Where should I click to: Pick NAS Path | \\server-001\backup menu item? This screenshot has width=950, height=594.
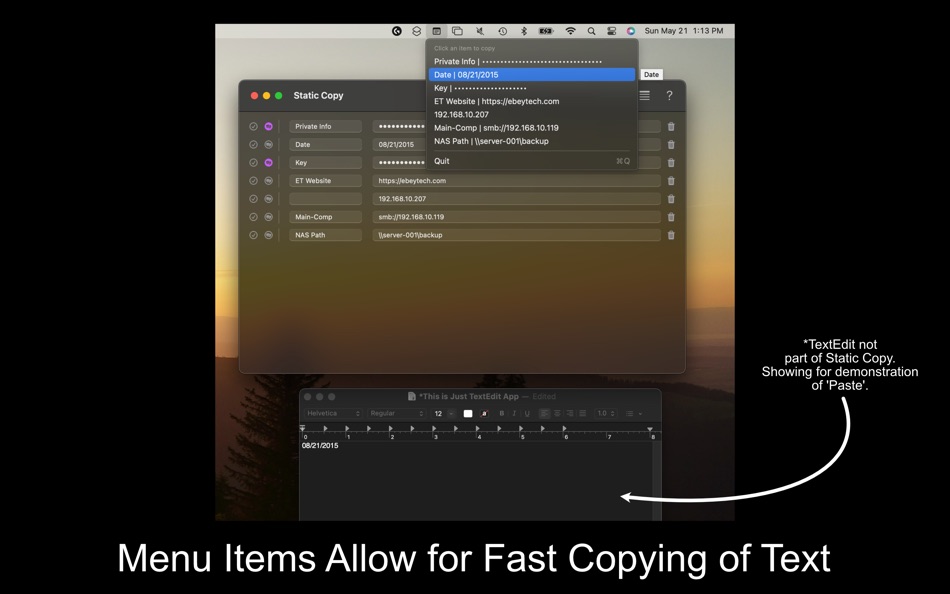tap(531, 141)
